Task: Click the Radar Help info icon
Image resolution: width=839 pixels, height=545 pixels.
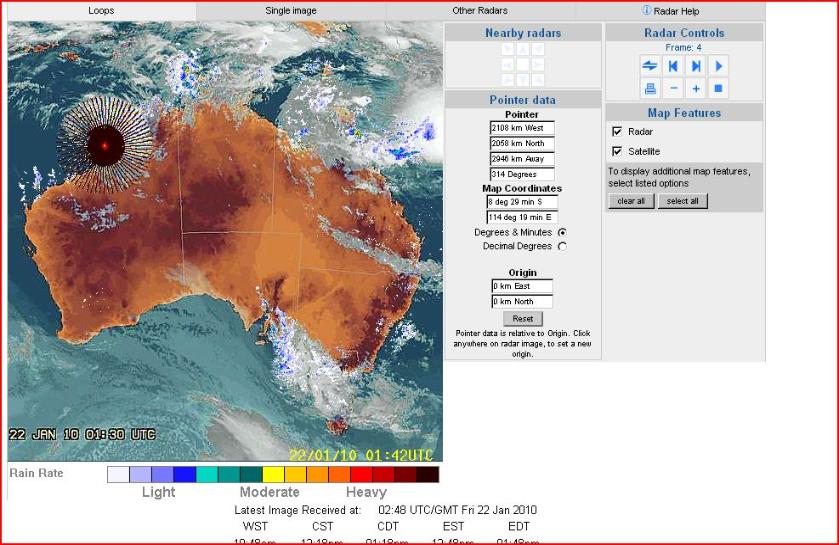Action: tap(646, 11)
